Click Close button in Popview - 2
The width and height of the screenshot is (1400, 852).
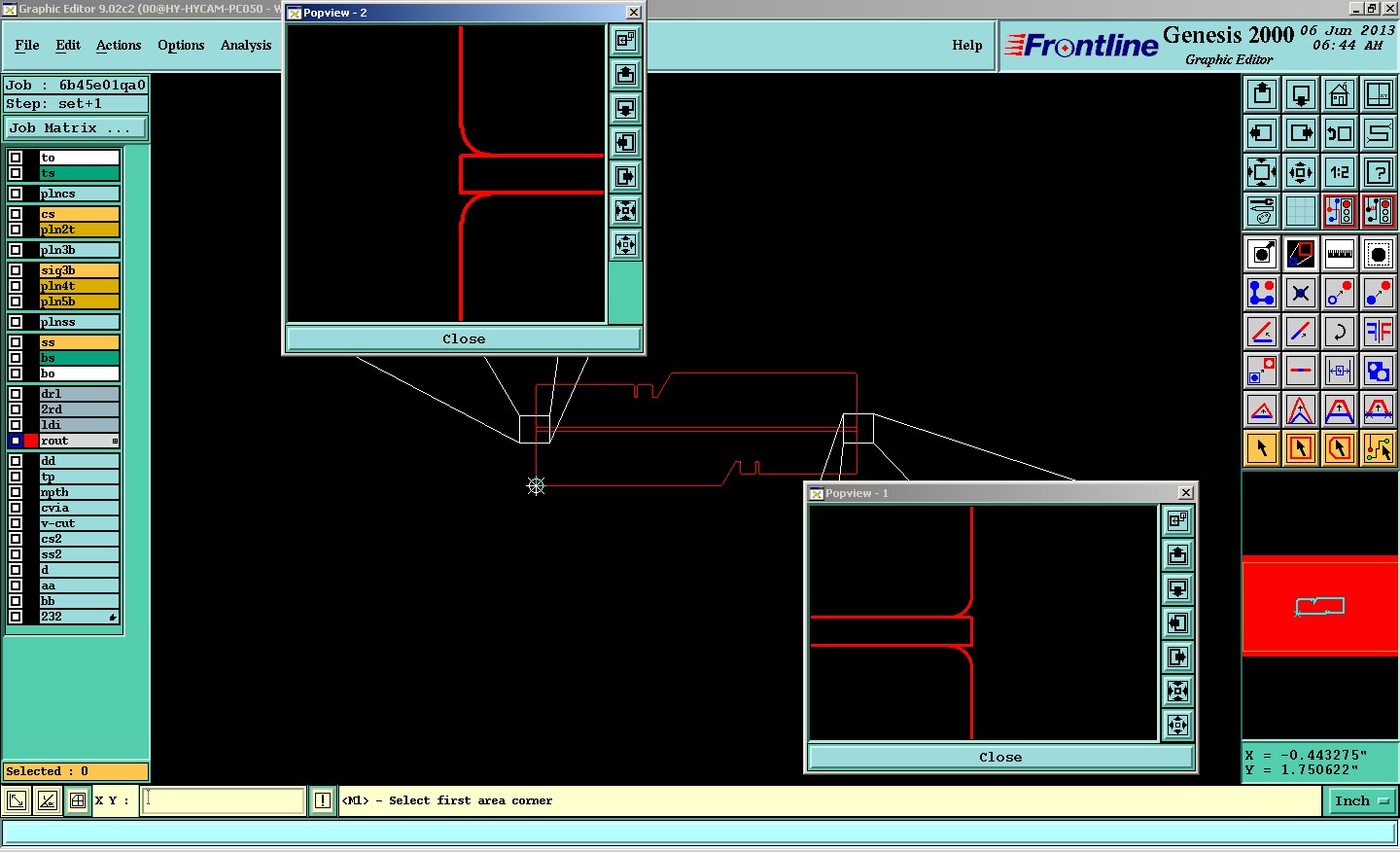click(464, 338)
